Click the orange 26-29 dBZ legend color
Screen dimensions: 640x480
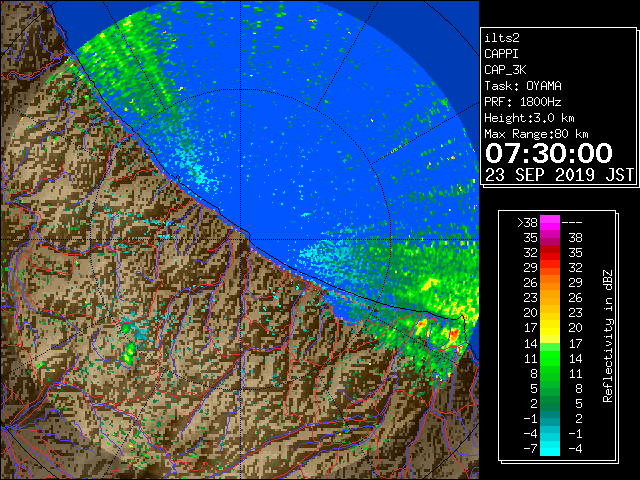coord(550,282)
